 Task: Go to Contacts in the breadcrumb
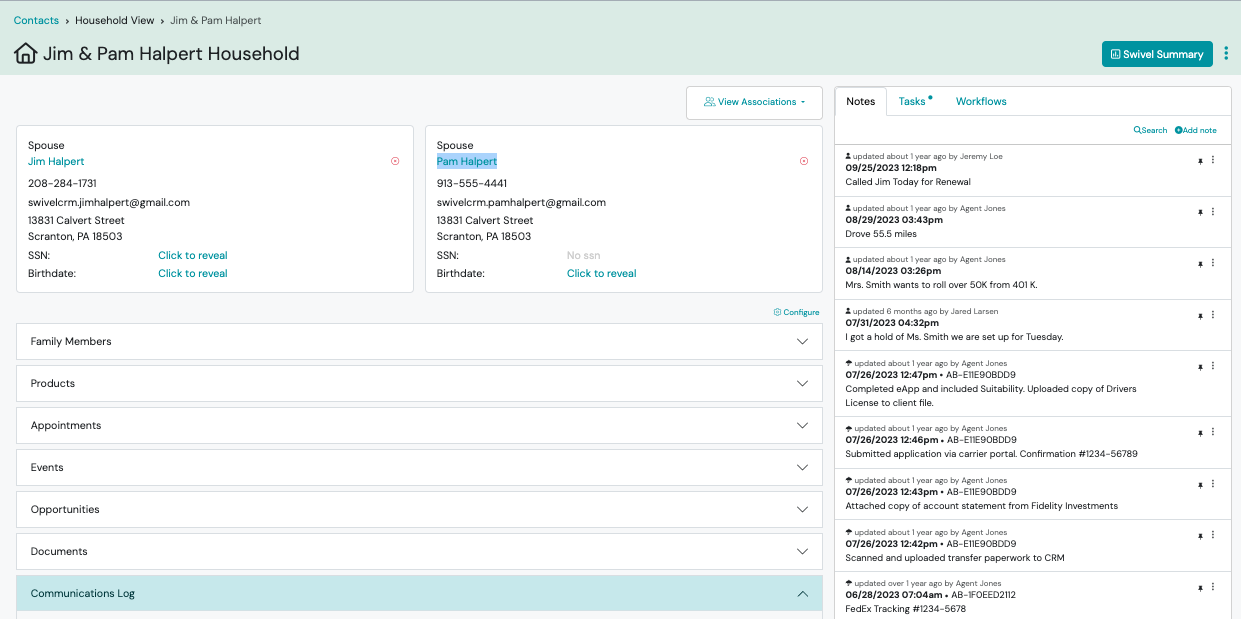(x=36, y=20)
